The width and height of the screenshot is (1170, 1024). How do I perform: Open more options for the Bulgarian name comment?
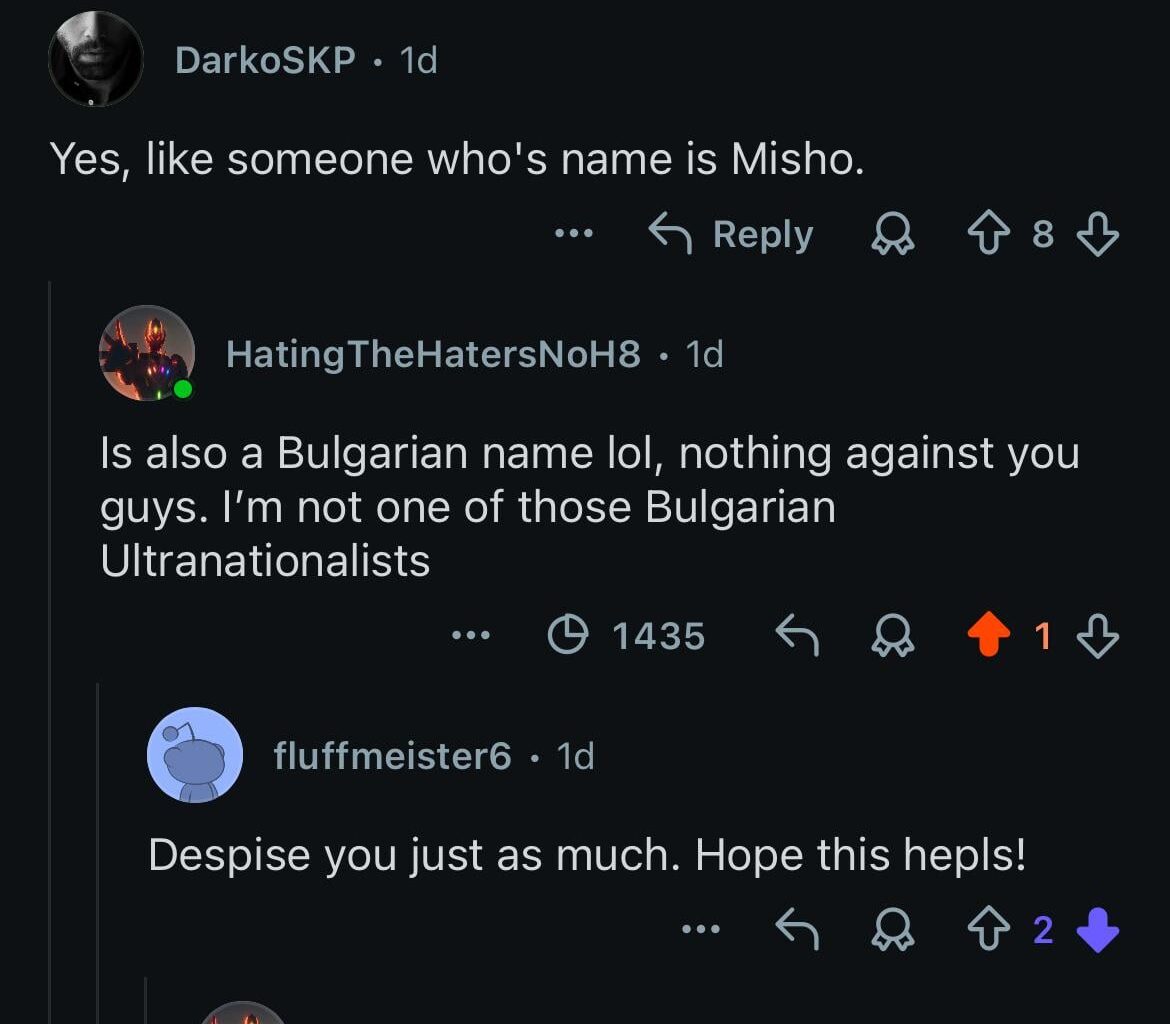coord(469,634)
